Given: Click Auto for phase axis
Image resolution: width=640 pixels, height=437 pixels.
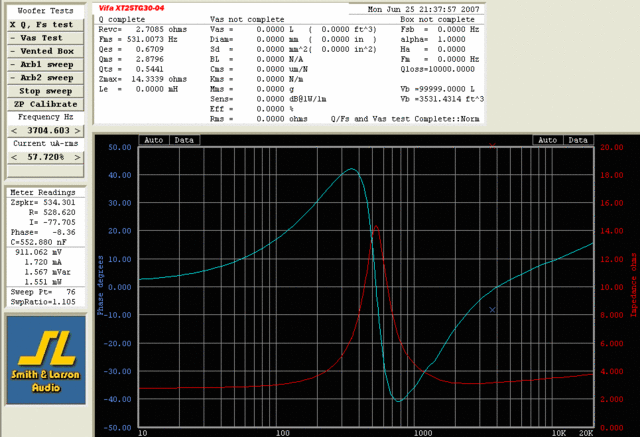Looking at the screenshot, I should 154,140.
